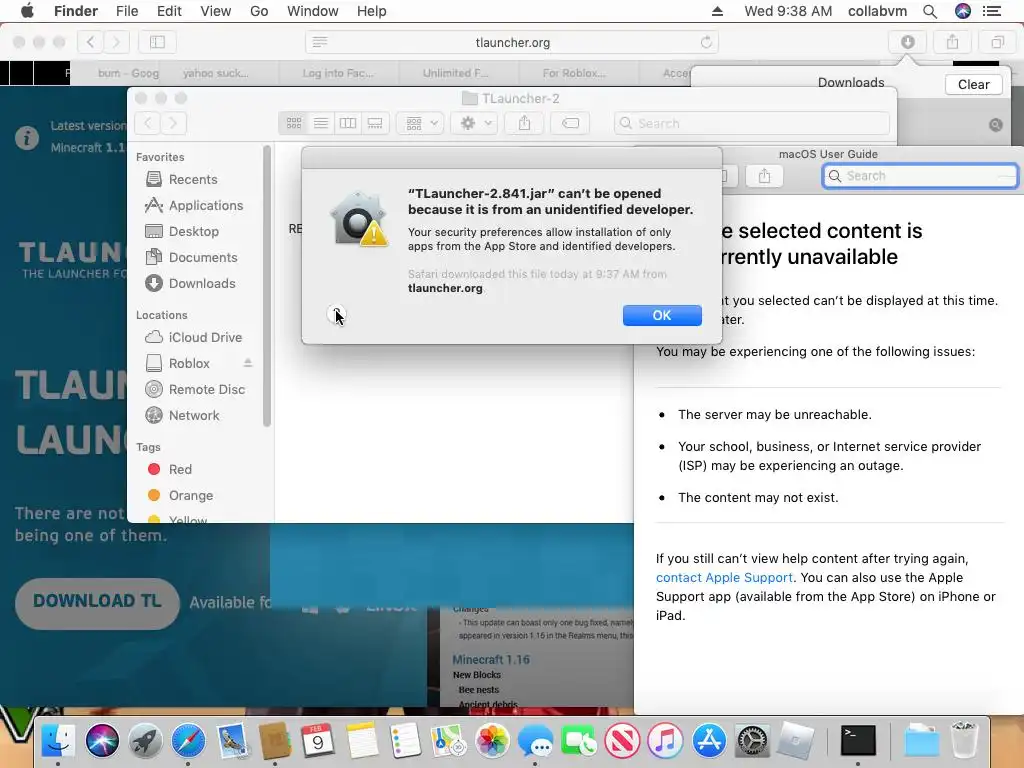Open Spotlight search in menu bar
Image resolution: width=1024 pixels, height=768 pixels.
tap(930, 11)
